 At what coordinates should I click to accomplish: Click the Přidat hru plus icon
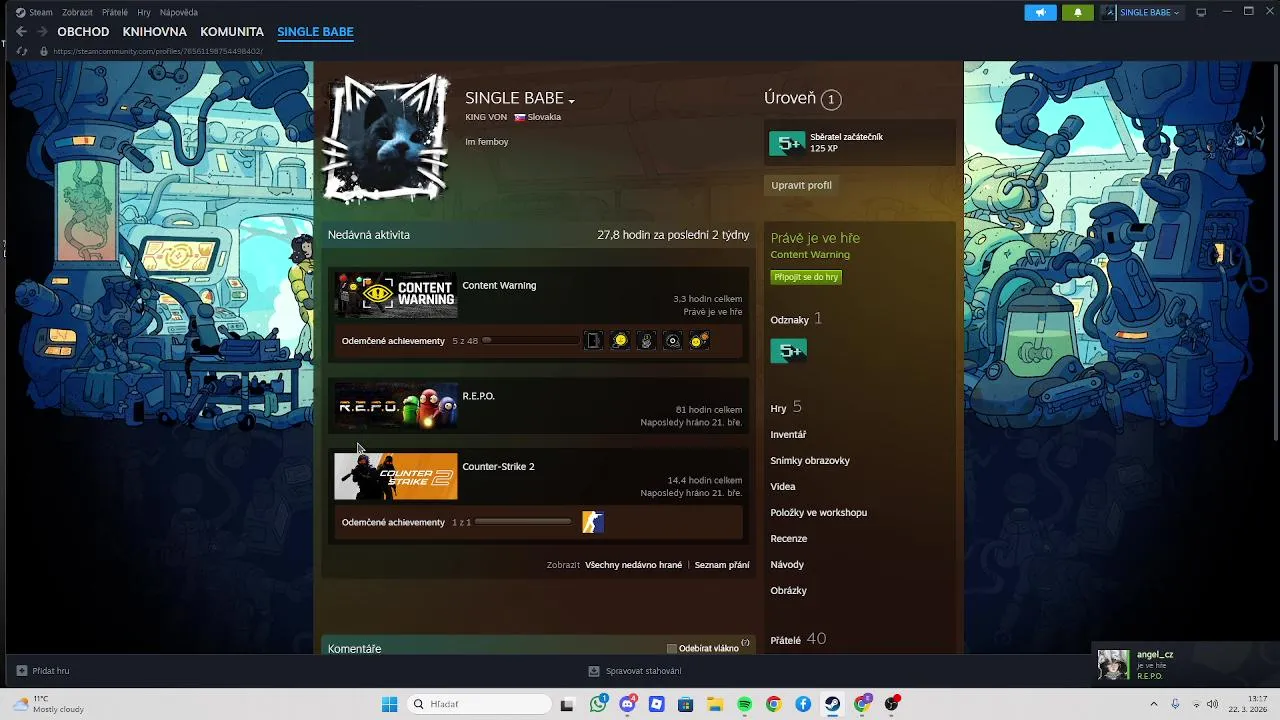pos(21,671)
